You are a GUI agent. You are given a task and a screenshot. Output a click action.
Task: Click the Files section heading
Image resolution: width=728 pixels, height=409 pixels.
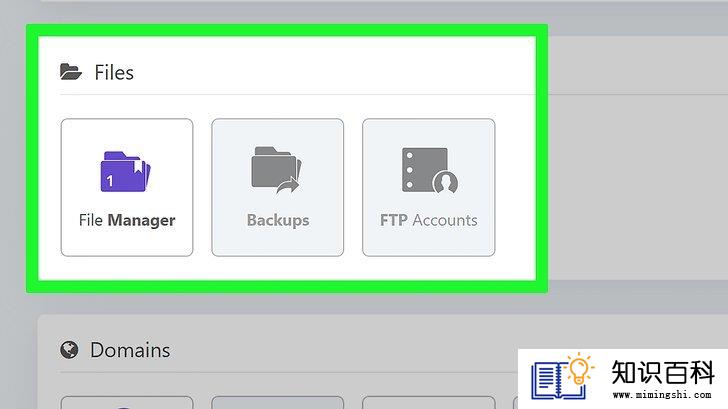(x=114, y=72)
